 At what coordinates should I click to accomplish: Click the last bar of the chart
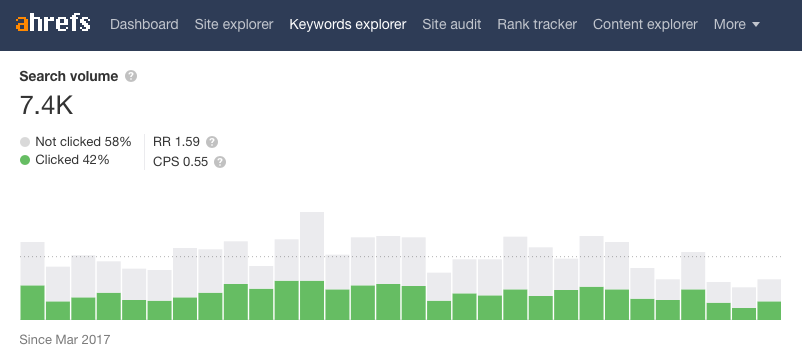(769, 300)
